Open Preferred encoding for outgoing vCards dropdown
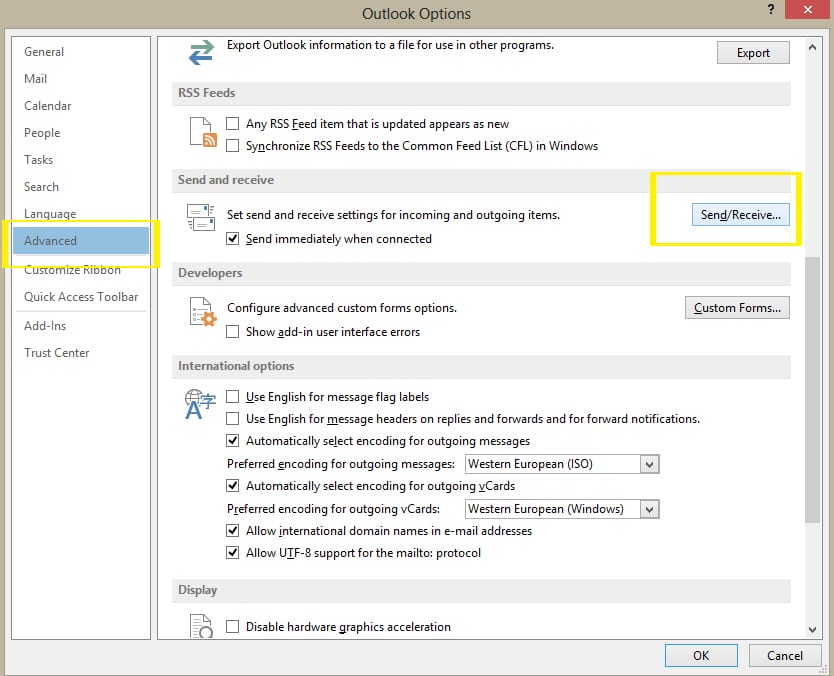 point(649,510)
